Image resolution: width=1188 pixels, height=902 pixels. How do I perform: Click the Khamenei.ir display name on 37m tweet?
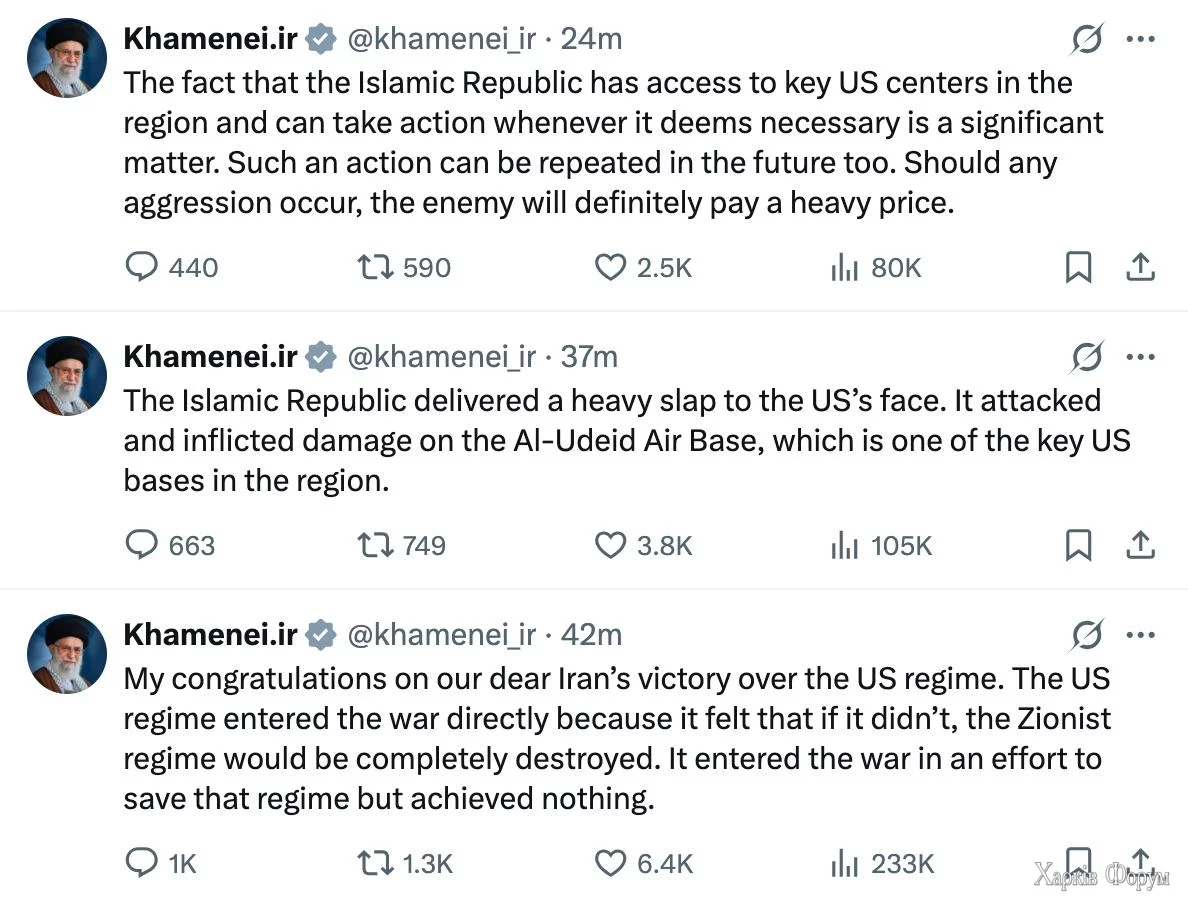tap(210, 357)
